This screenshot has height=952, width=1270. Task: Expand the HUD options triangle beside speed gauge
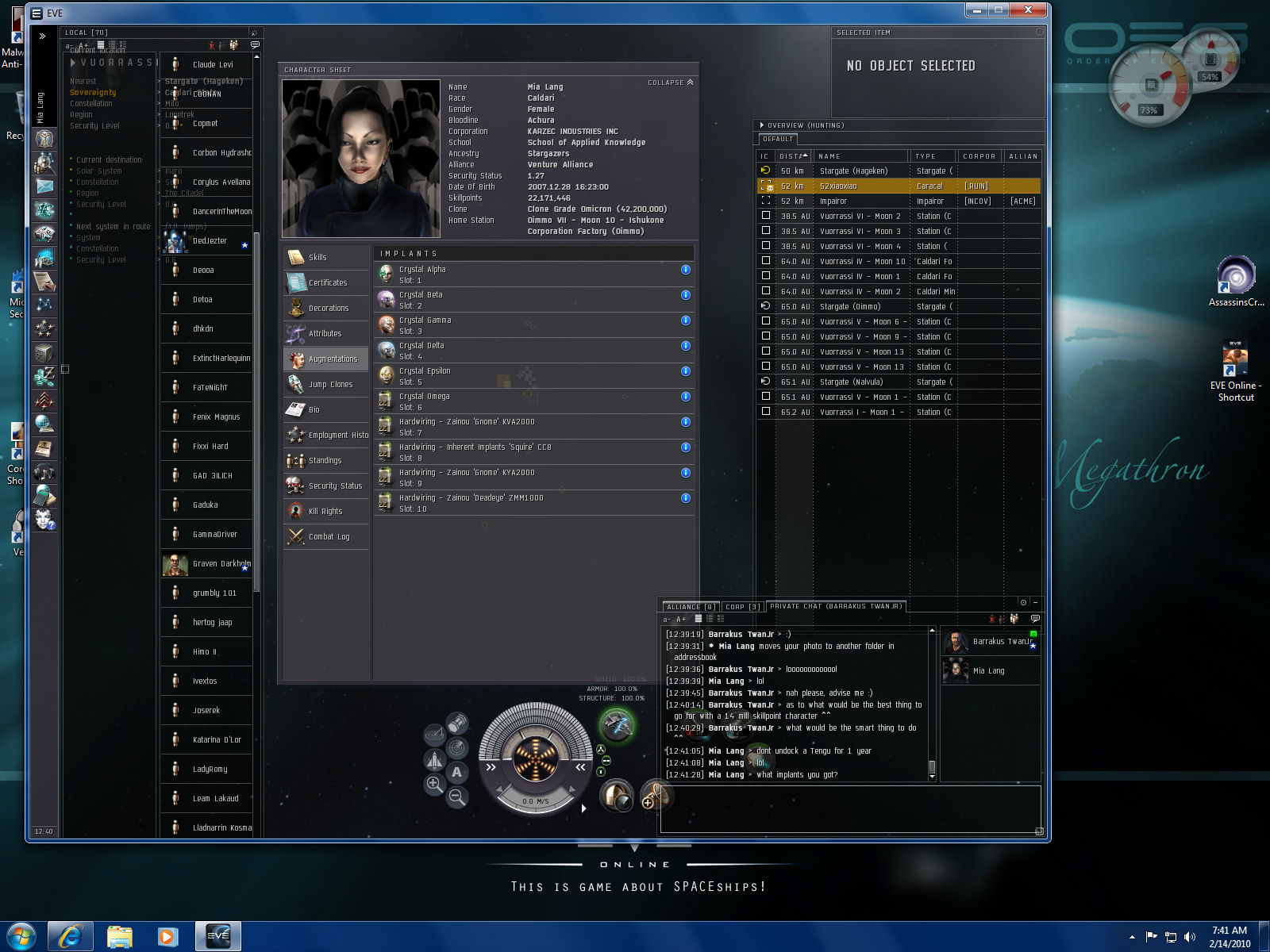pyautogui.click(x=584, y=808)
